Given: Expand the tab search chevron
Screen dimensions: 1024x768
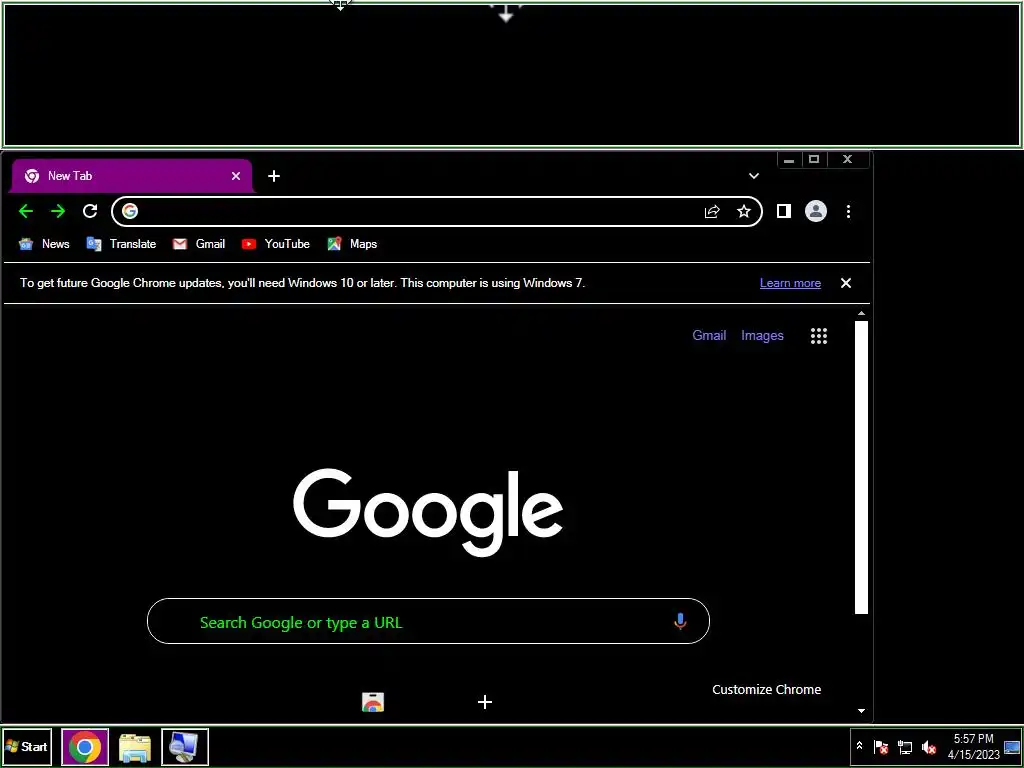Looking at the screenshot, I should [754, 176].
